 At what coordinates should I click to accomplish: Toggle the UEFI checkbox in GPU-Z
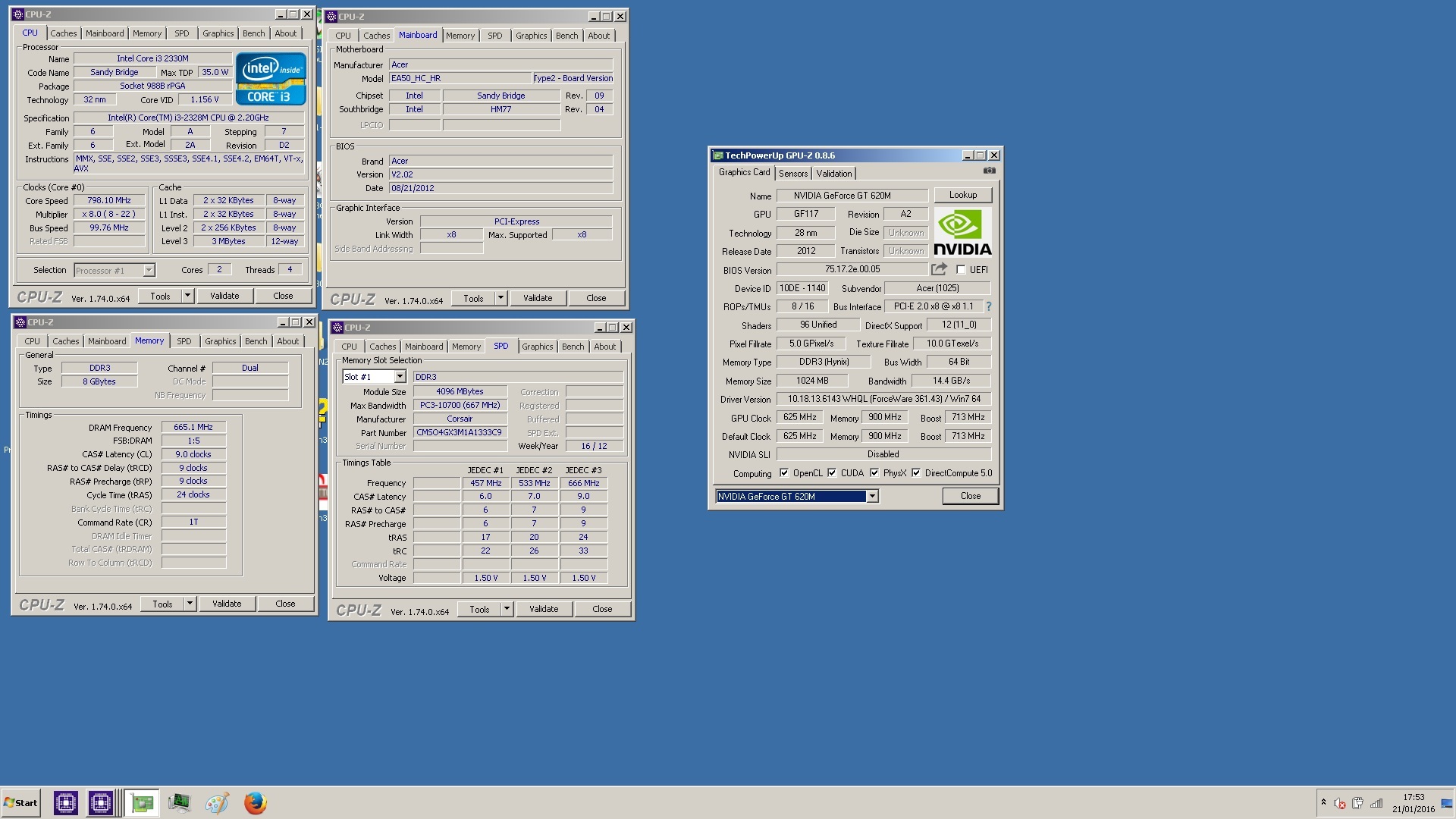(x=961, y=269)
